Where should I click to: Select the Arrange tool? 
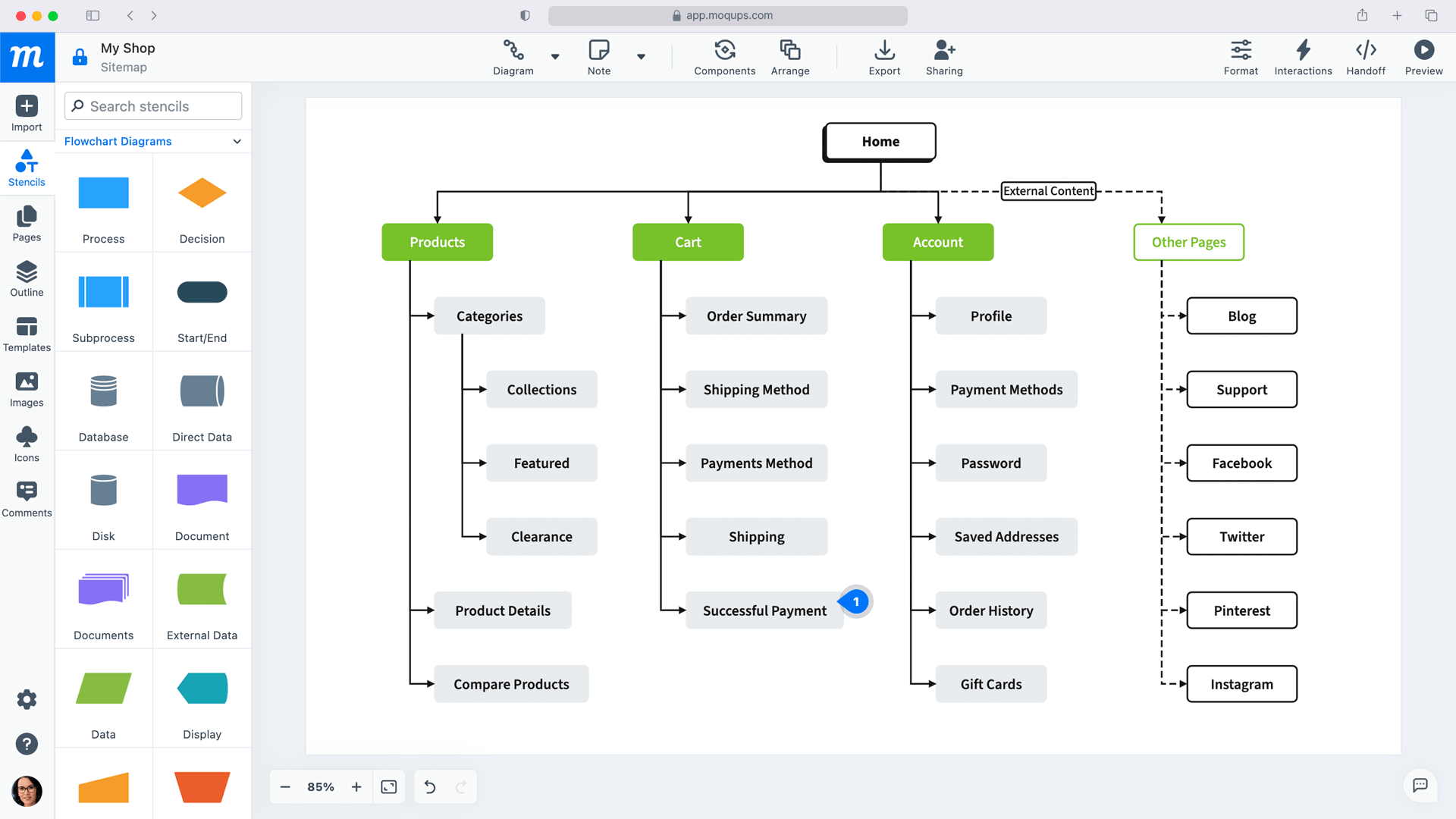[x=790, y=57]
